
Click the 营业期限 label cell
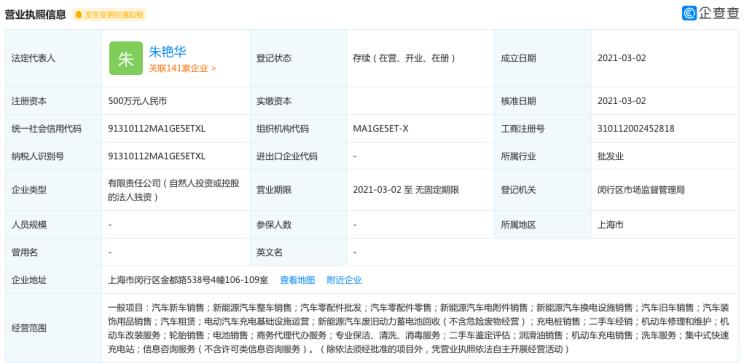(x=298, y=190)
